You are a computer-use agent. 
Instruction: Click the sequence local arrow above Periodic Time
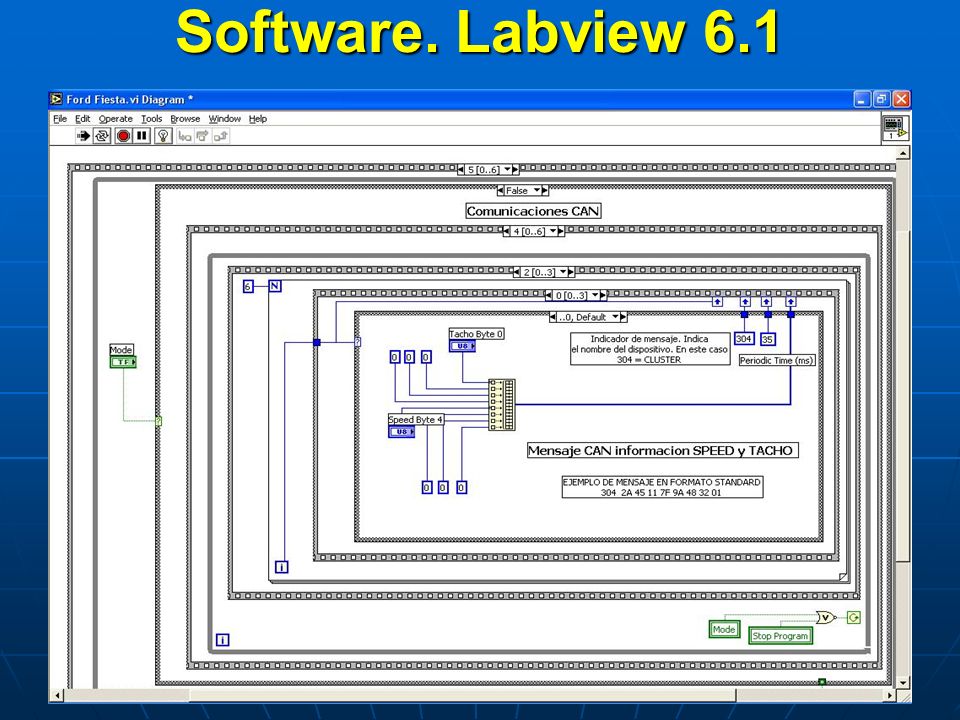tap(790, 302)
